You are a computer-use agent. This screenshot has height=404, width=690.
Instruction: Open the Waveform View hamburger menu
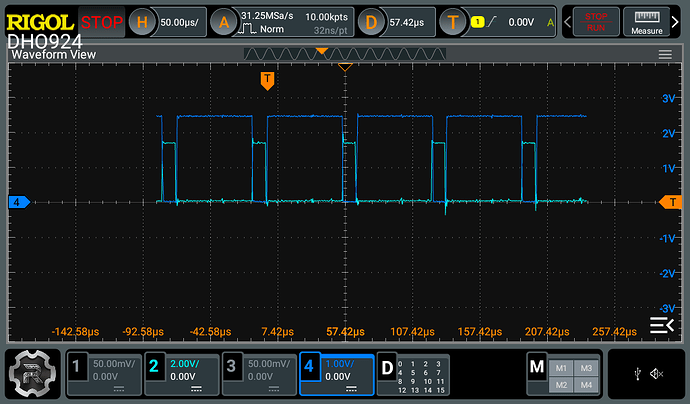pos(664,55)
